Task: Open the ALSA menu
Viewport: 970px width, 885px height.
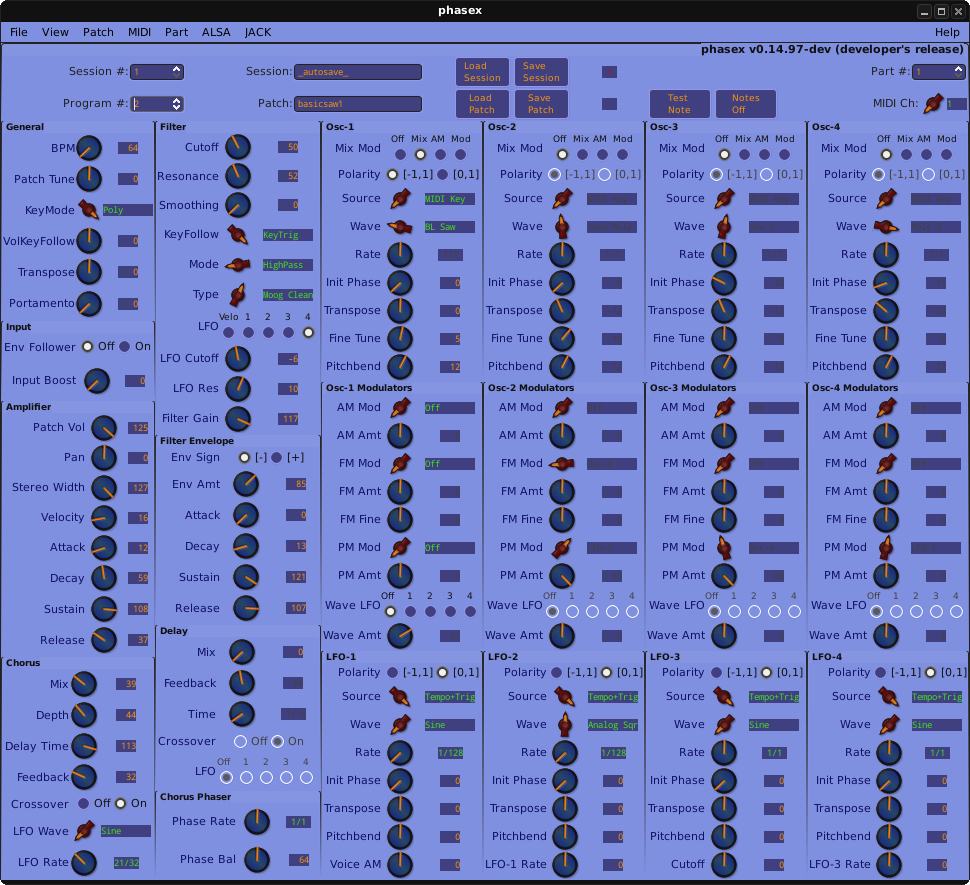Action: point(216,32)
